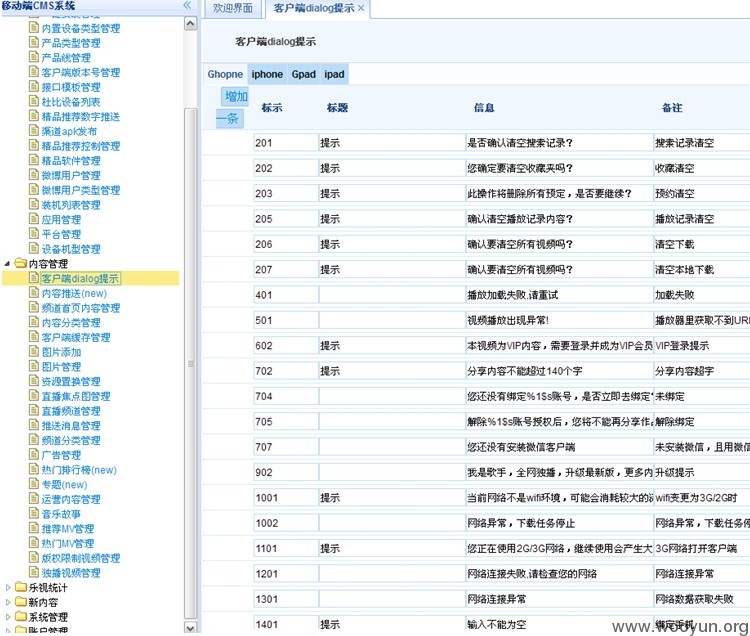
Task: Click the 标题 field in row 702
Action: 392,371
